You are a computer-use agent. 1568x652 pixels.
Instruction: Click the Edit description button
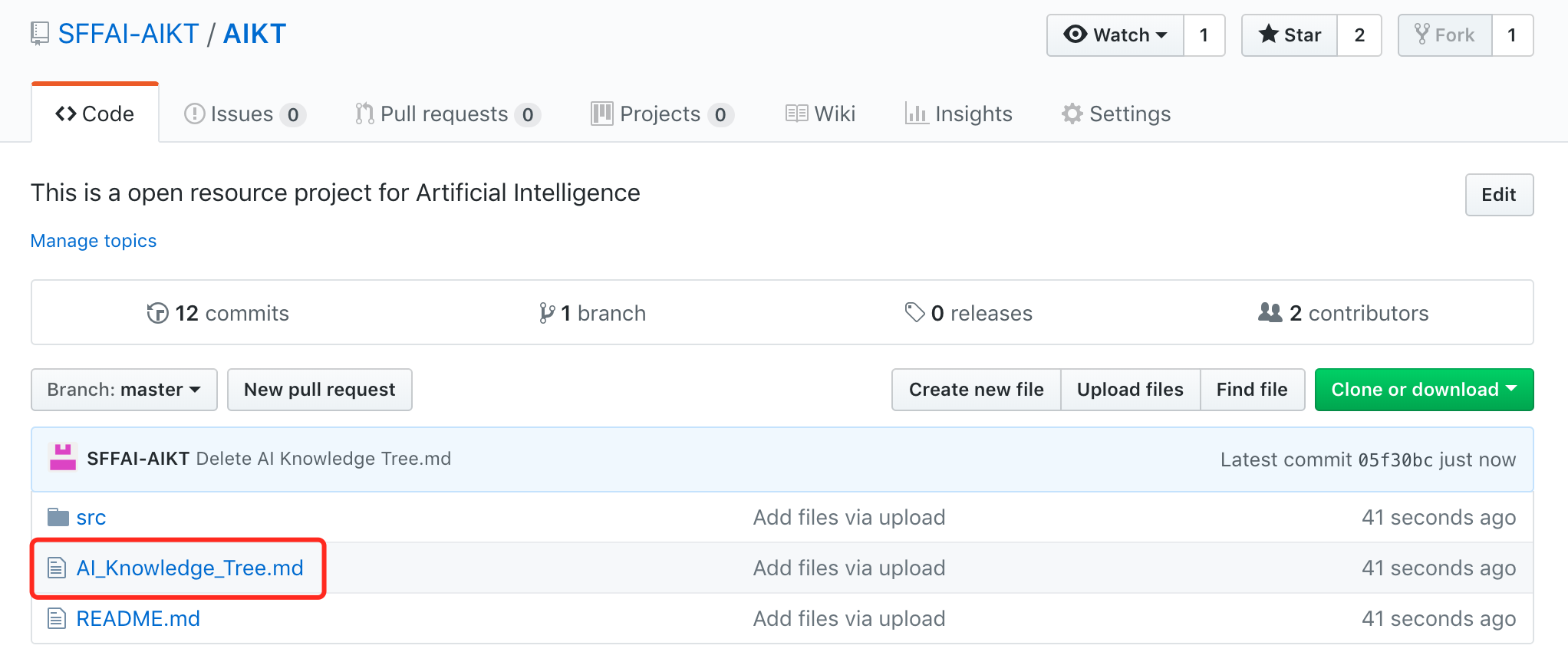click(x=1498, y=195)
